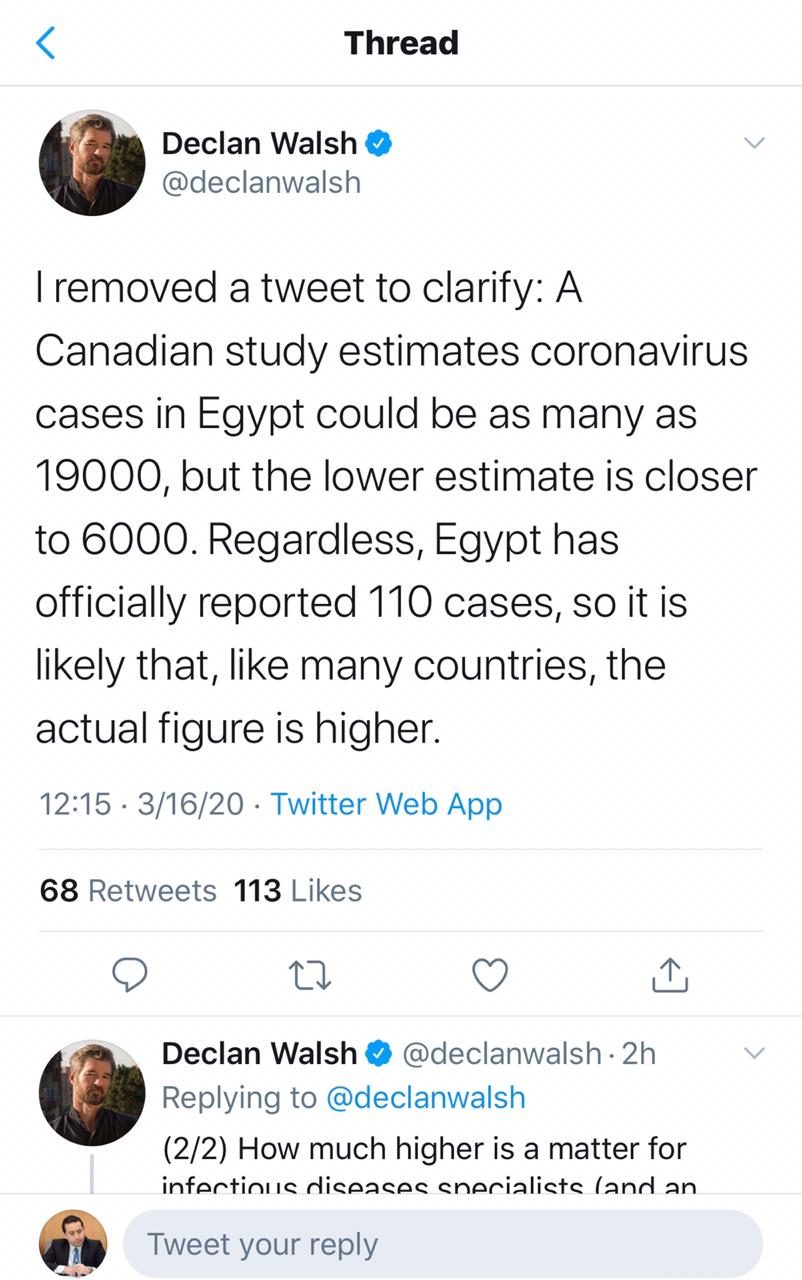
Task: View the 68 Retweets list
Action: (128, 890)
